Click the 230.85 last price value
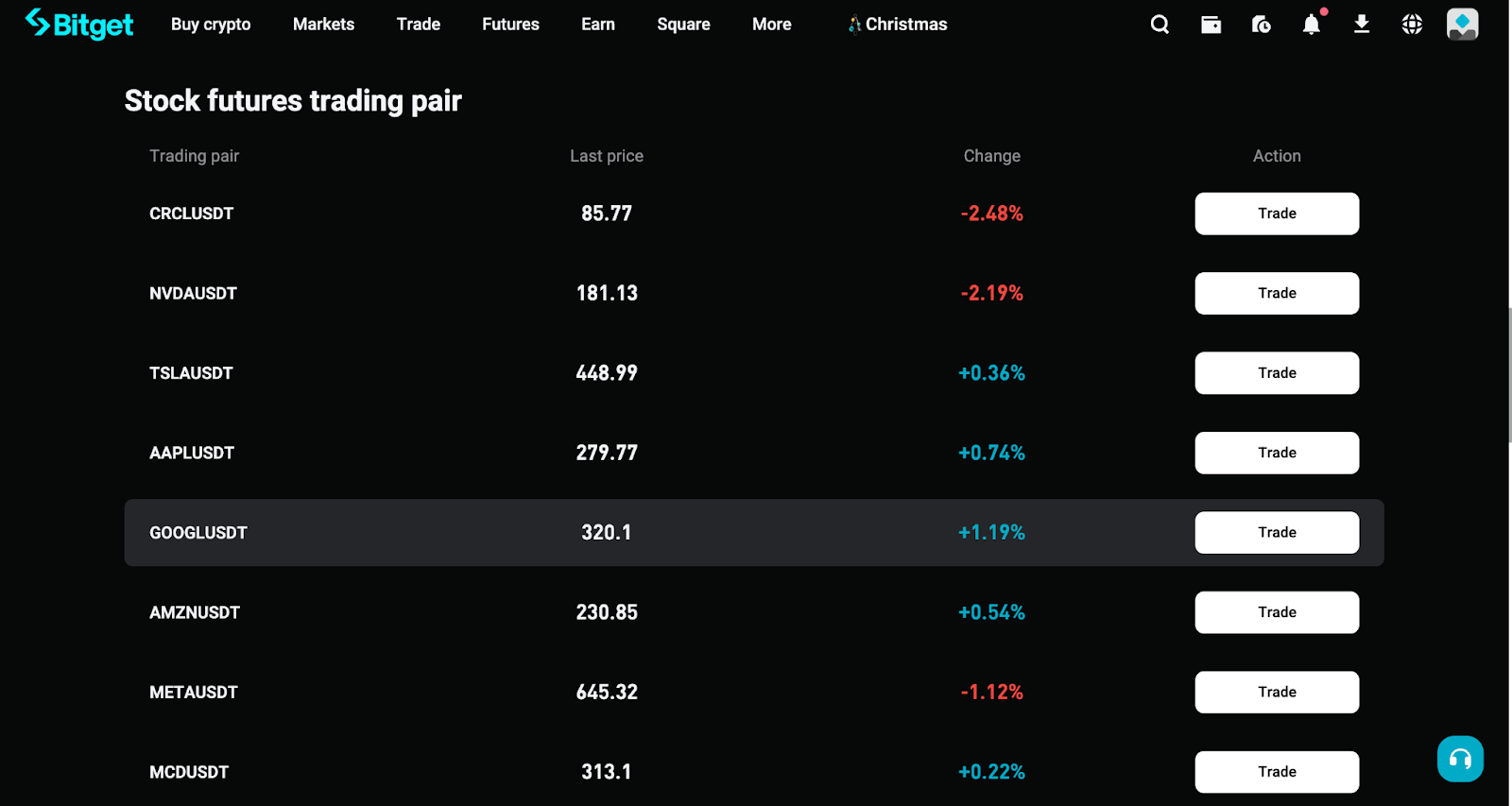This screenshot has width=1512, height=806. (x=607, y=612)
